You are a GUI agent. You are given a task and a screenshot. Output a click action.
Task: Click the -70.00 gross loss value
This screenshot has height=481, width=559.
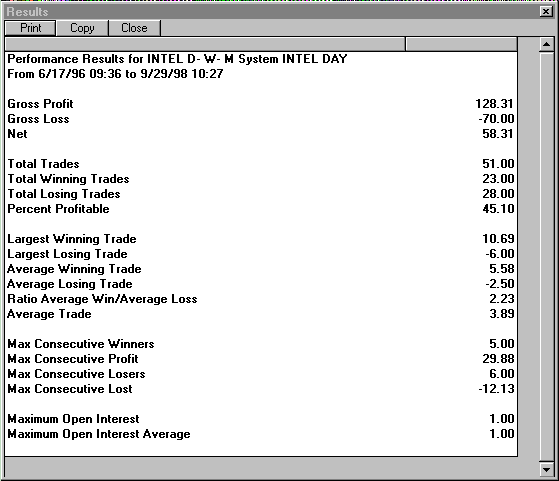click(x=496, y=119)
